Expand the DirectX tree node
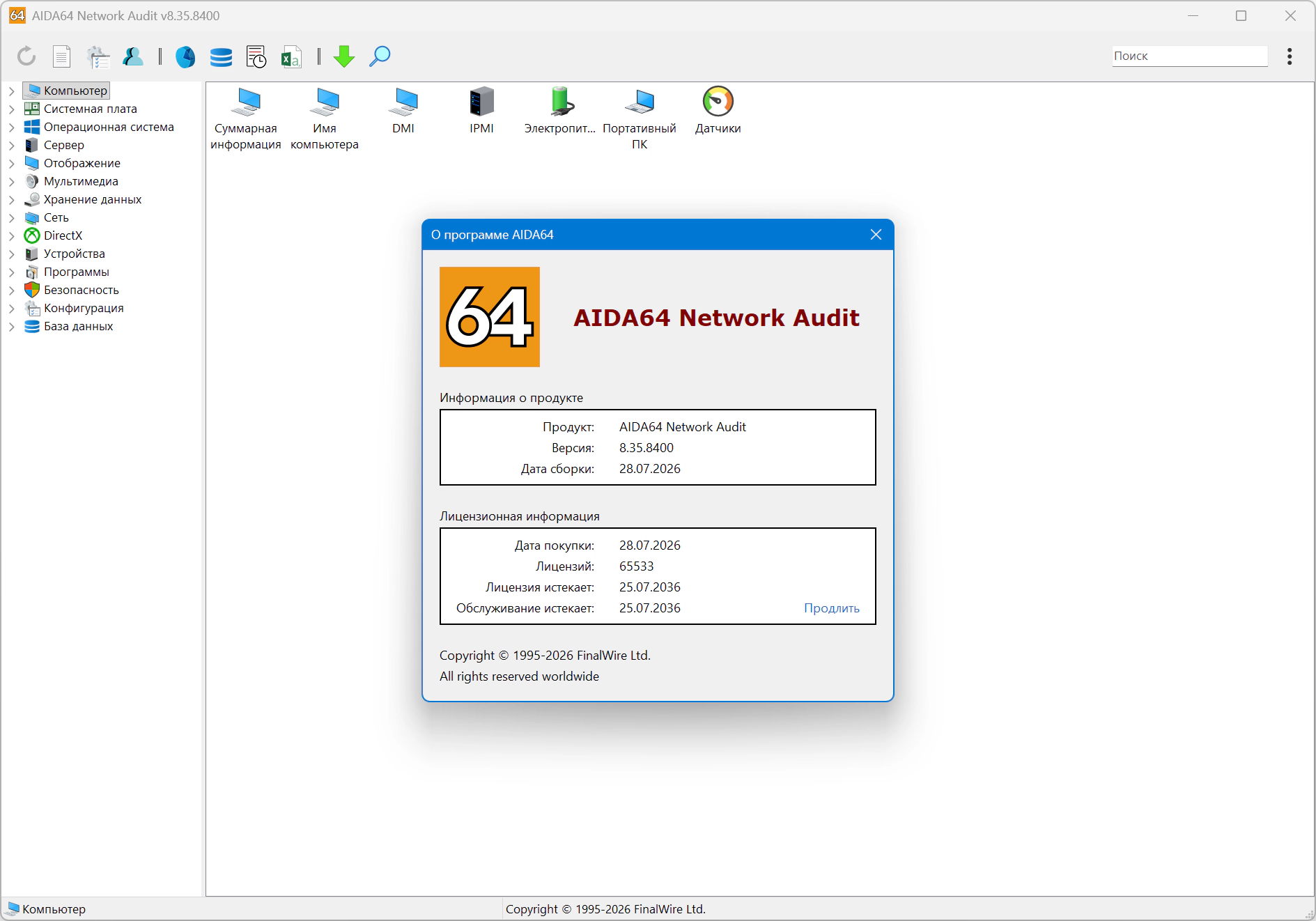Image resolution: width=1316 pixels, height=921 pixels. [11, 235]
